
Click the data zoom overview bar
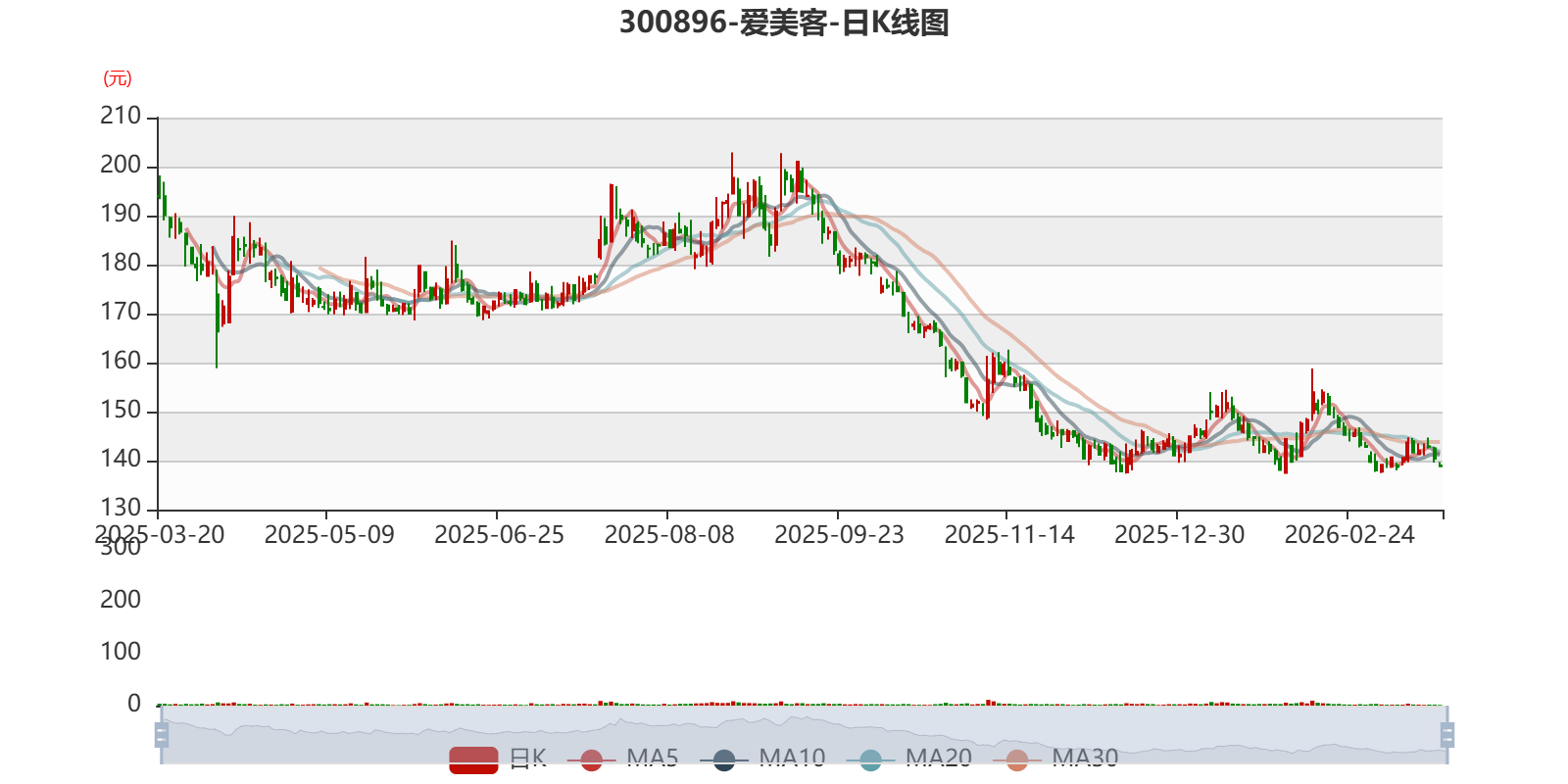pyautogui.click(x=804, y=734)
